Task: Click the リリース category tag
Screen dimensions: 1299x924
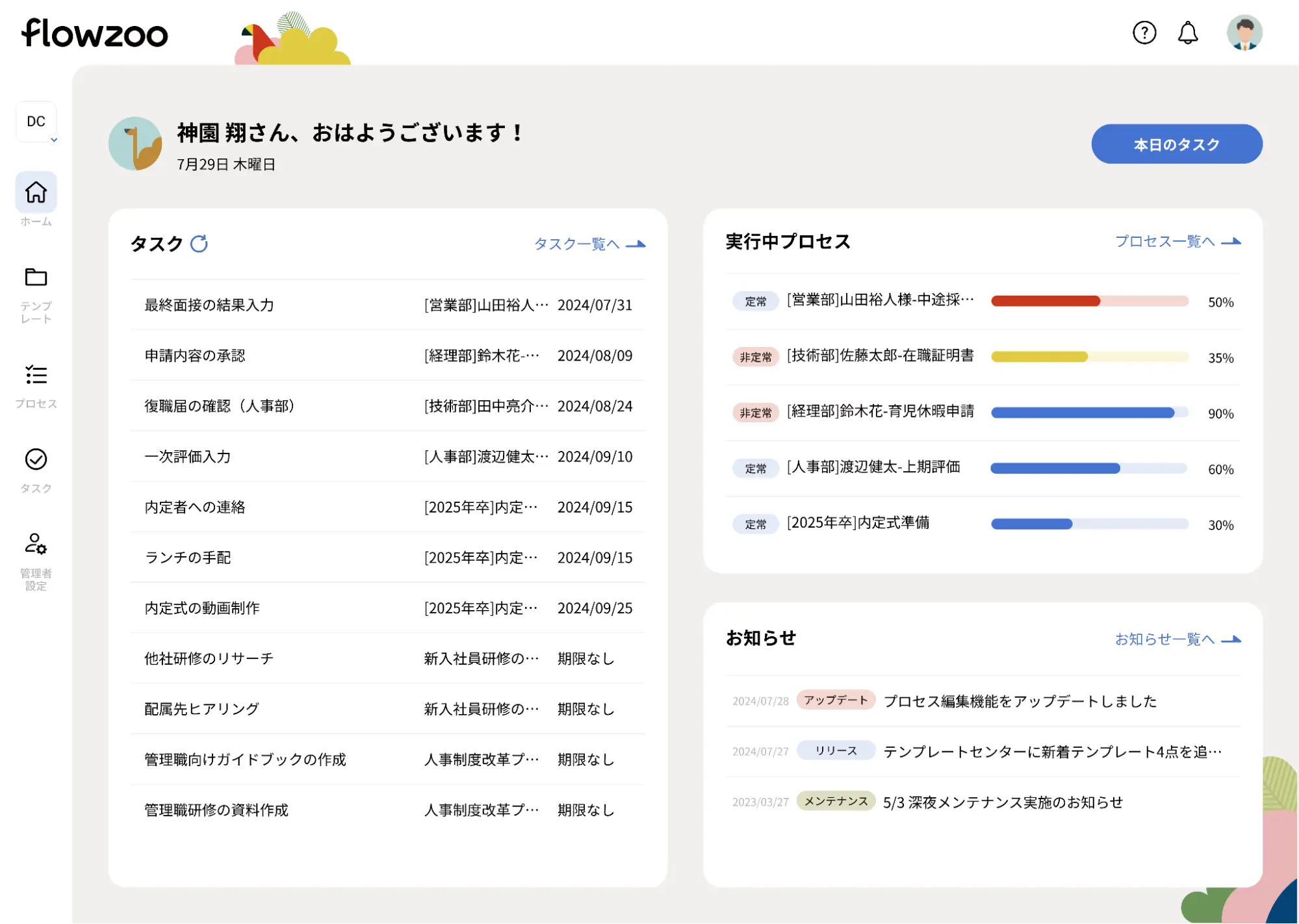Action: tap(836, 751)
